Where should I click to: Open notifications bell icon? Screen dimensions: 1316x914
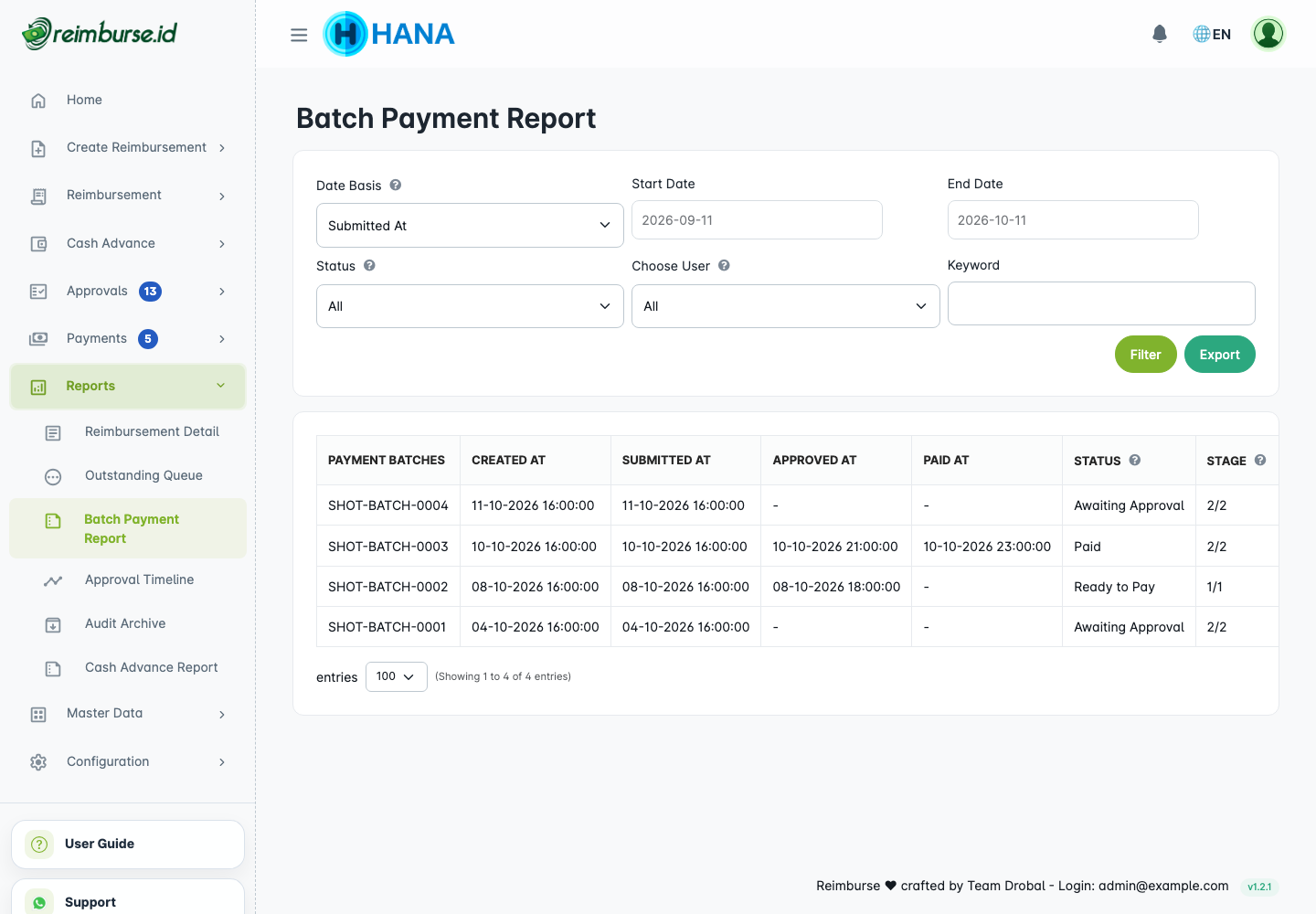(1160, 34)
